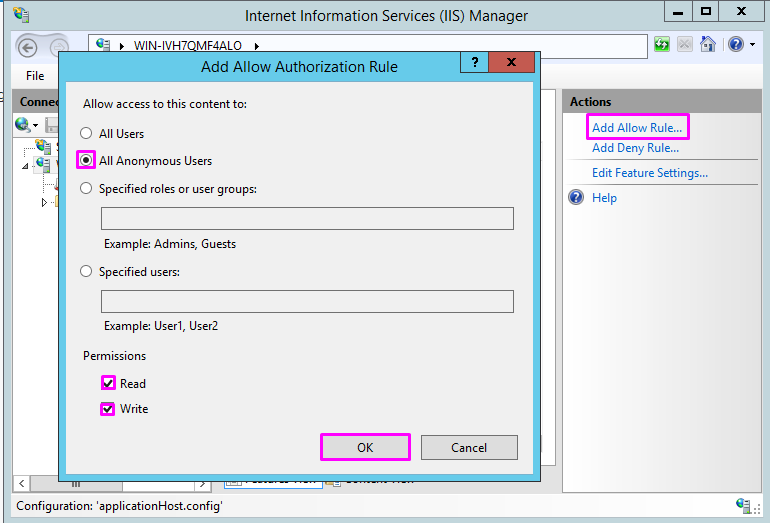
Task: Close the Add Allow Authorization Rule dialog
Action: pyautogui.click(x=511, y=62)
